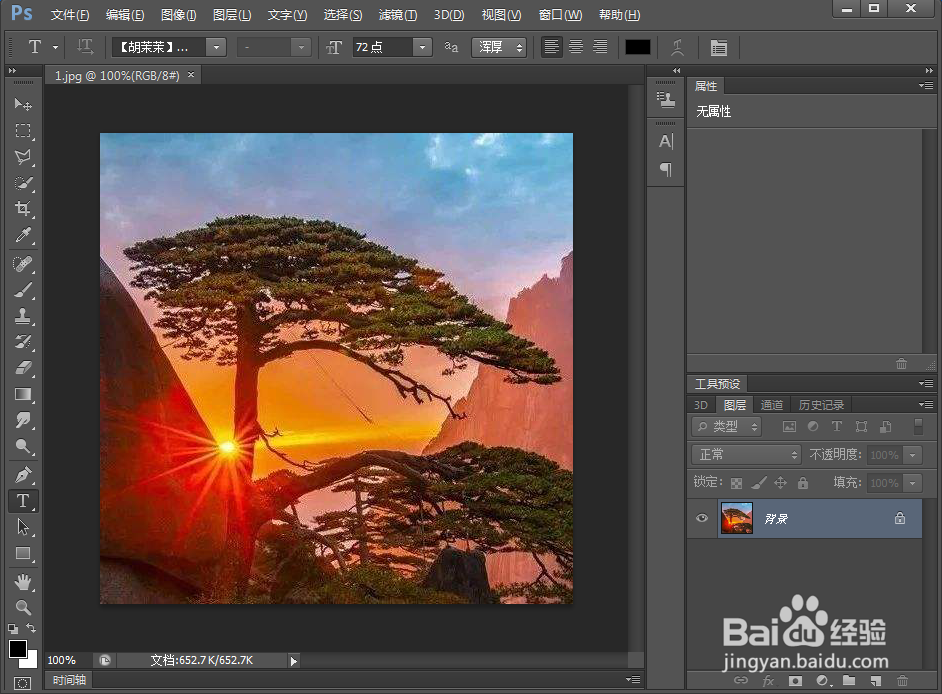The height and width of the screenshot is (694, 942).
Task: Open the 时间轴 timeline panel tab
Action: click(x=69, y=680)
